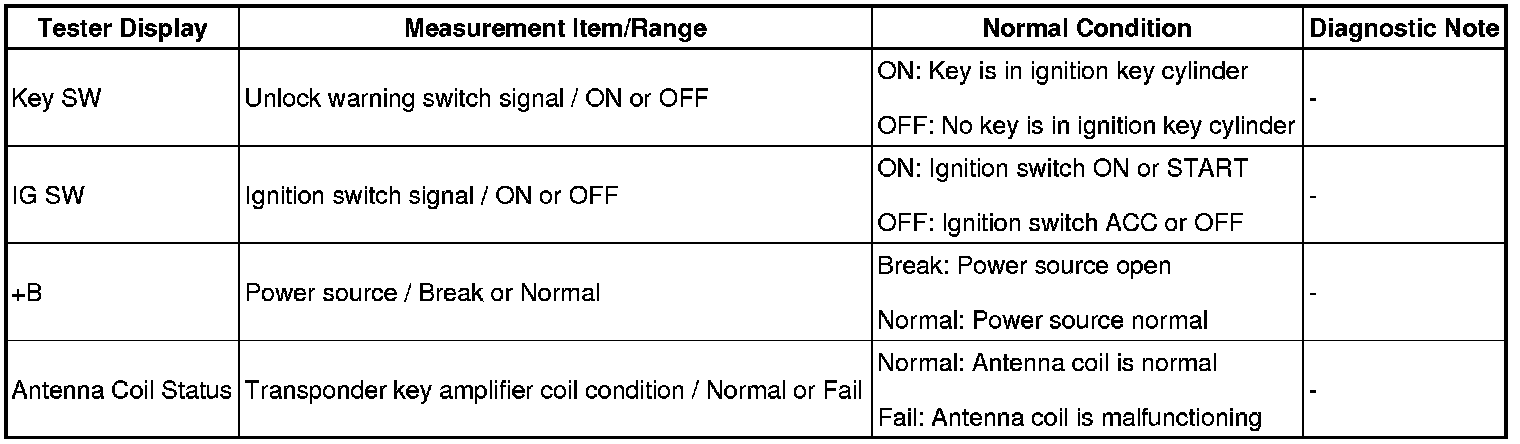The image size is (1520, 444).
Task: Click the Tester Display column header
Action: coord(122,28)
